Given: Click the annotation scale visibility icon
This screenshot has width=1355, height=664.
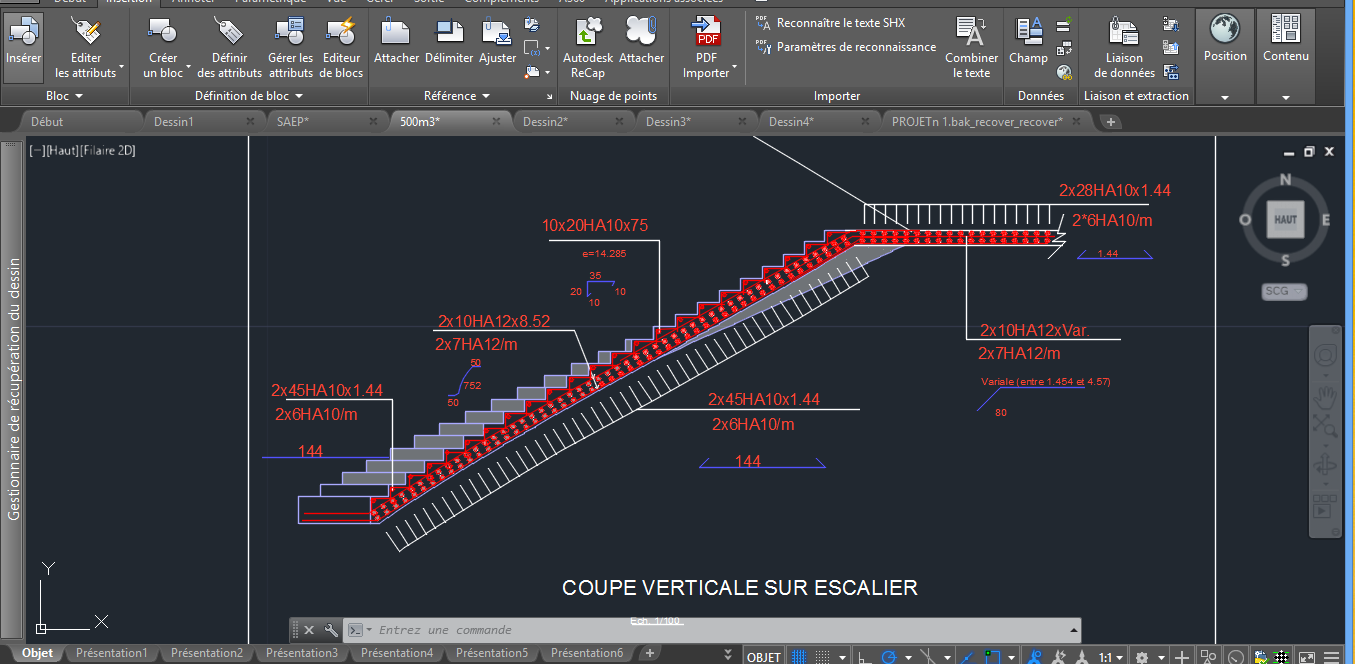Looking at the screenshot, I should pyautogui.click(x=1034, y=657).
